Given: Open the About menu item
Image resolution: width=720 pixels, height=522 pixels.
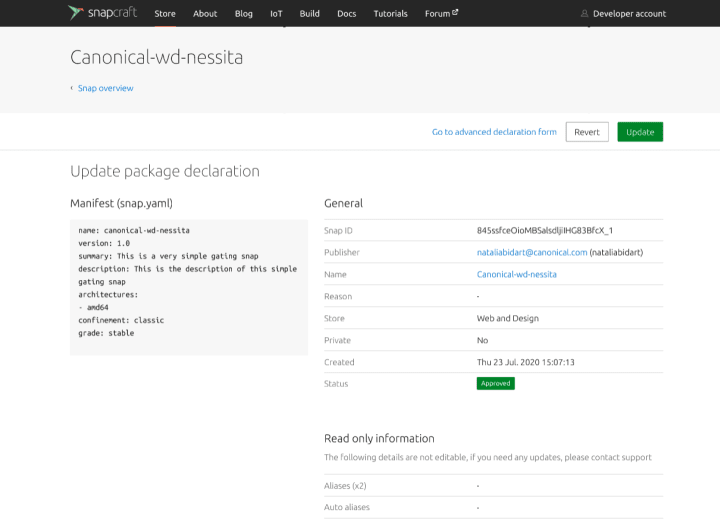Looking at the screenshot, I should [205, 14].
